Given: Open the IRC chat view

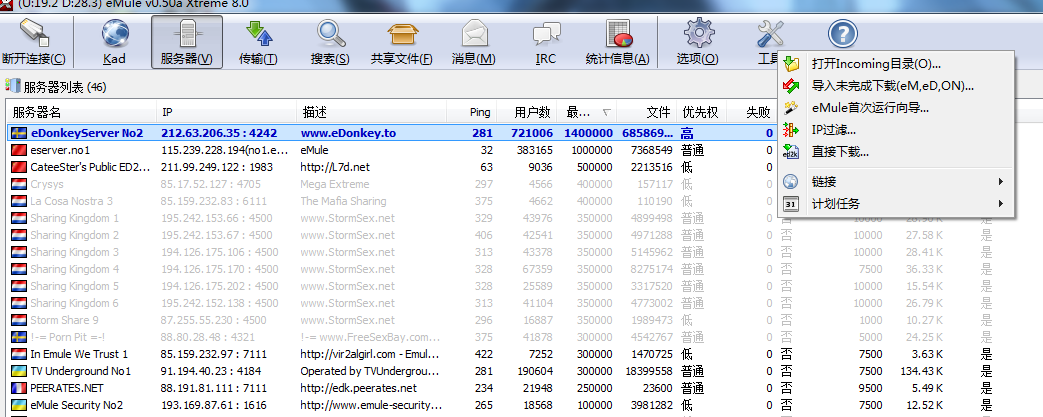Looking at the screenshot, I should [545, 42].
